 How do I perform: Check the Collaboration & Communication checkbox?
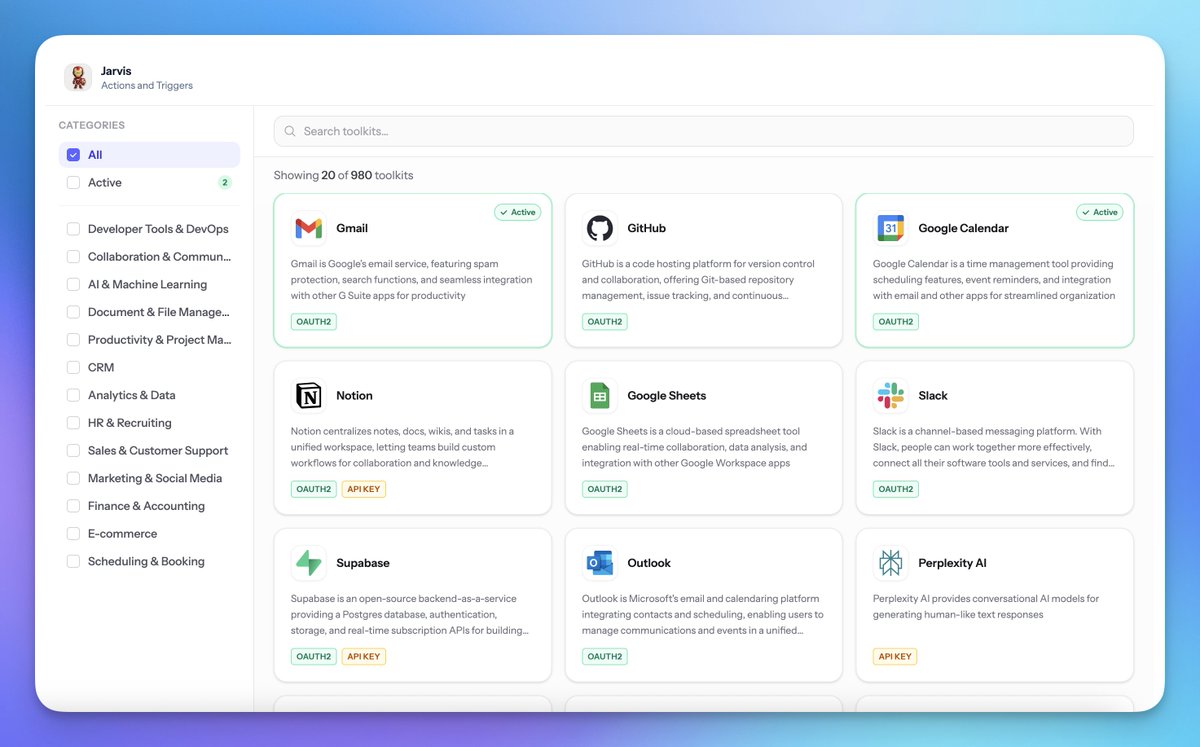pyautogui.click(x=73, y=257)
